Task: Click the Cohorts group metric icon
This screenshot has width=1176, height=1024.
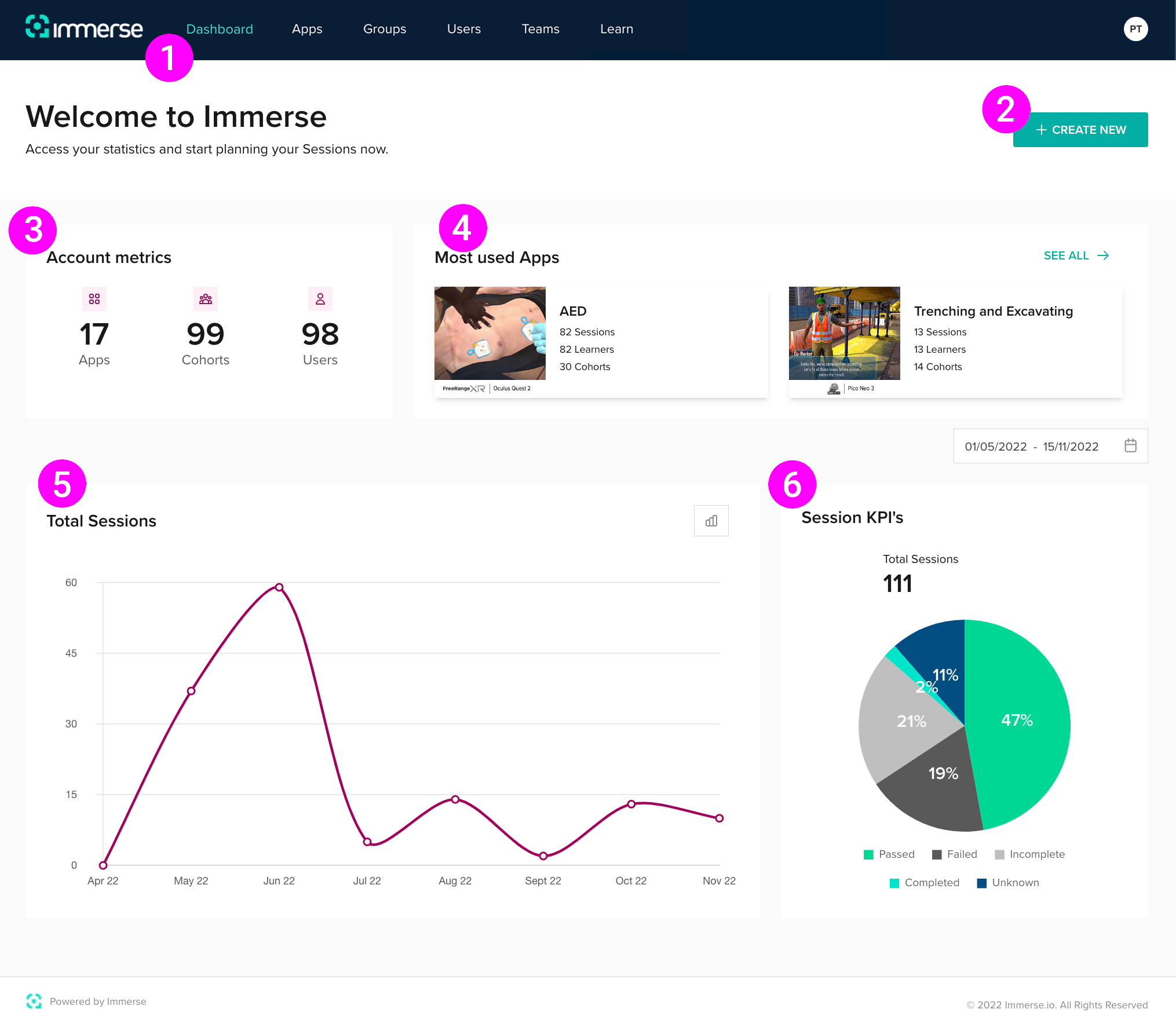Action: (x=206, y=299)
